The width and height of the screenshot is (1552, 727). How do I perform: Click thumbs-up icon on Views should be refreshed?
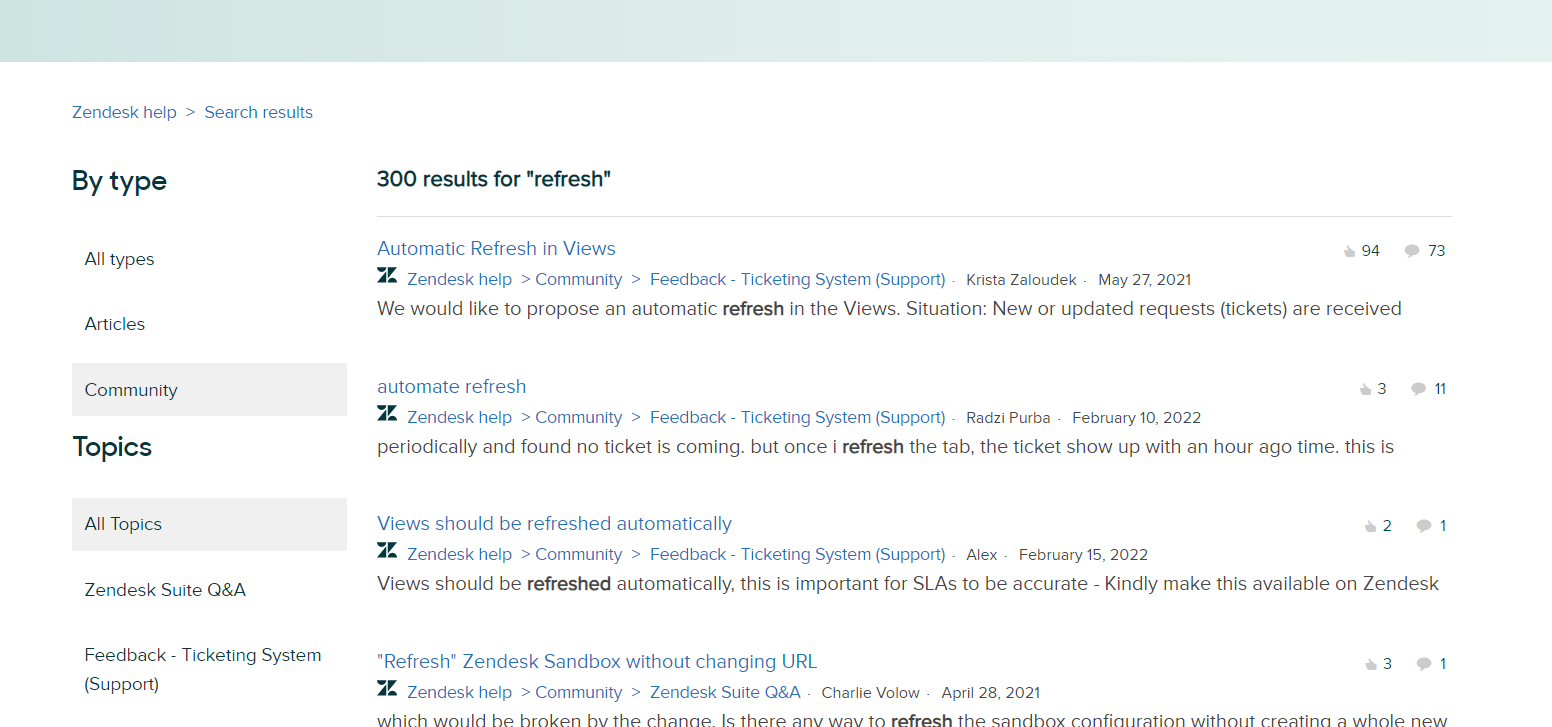pyautogui.click(x=1370, y=526)
